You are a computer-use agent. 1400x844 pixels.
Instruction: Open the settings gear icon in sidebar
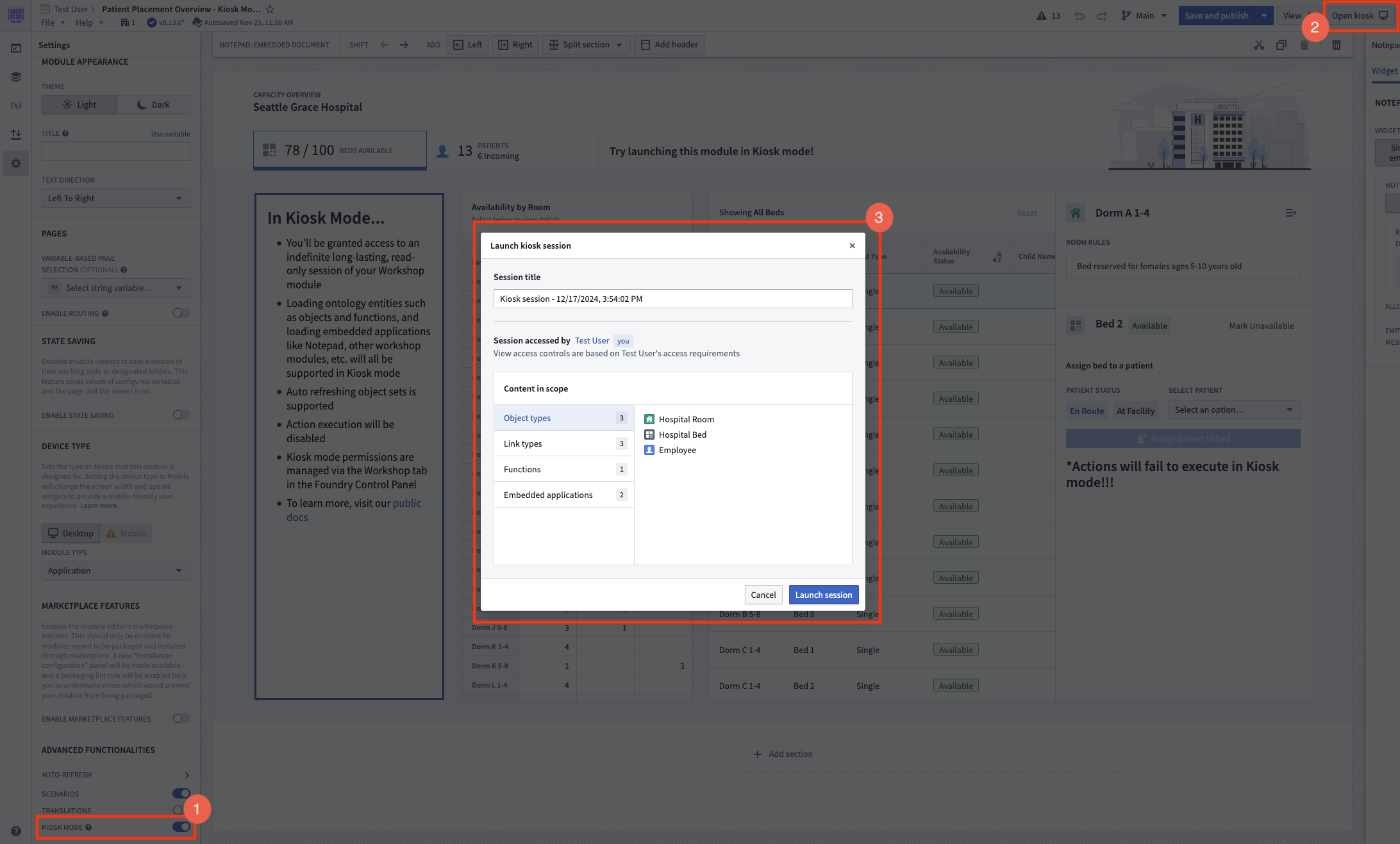(16, 163)
